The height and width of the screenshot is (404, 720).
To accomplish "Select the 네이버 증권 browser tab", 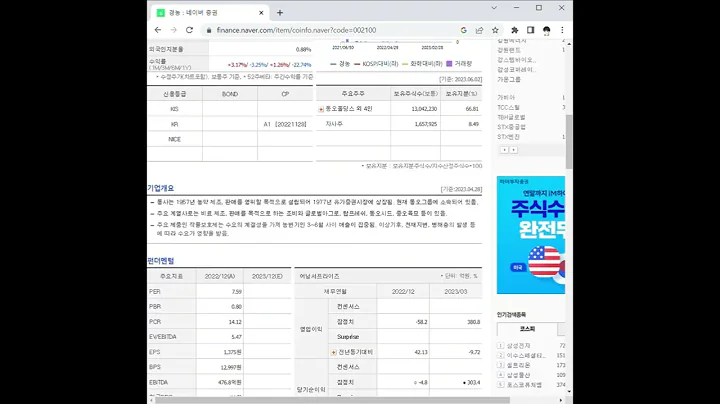I will [210, 13].
